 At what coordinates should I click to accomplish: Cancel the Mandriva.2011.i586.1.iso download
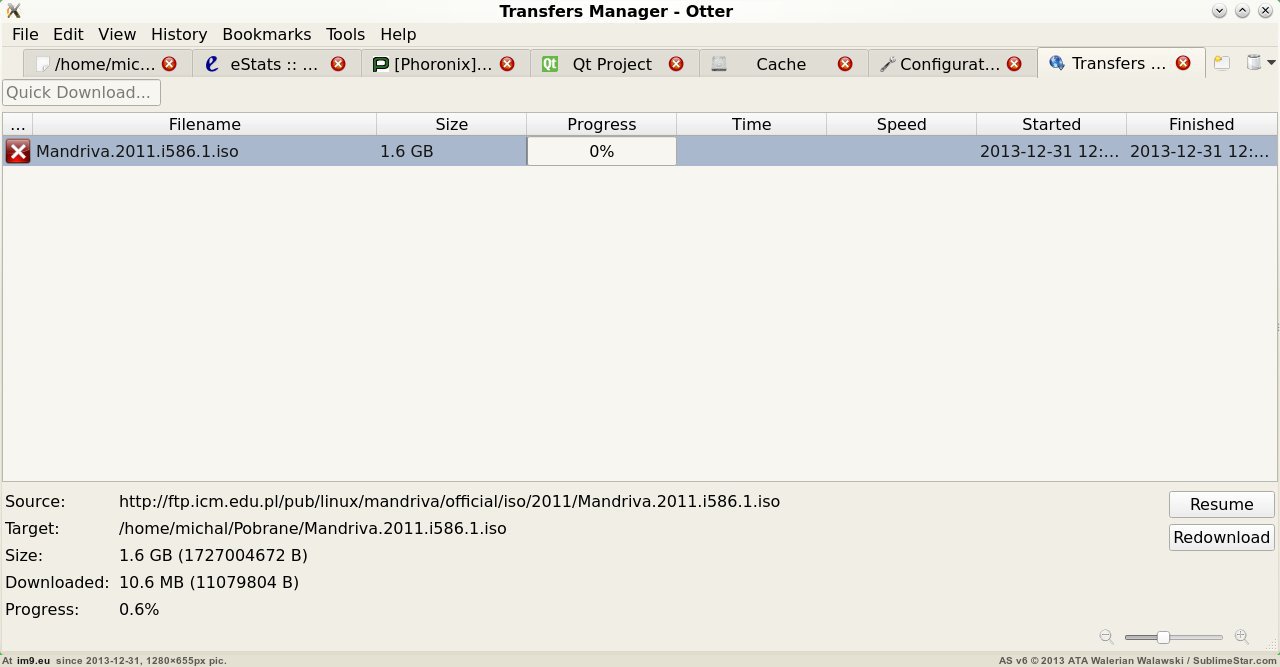[17, 151]
